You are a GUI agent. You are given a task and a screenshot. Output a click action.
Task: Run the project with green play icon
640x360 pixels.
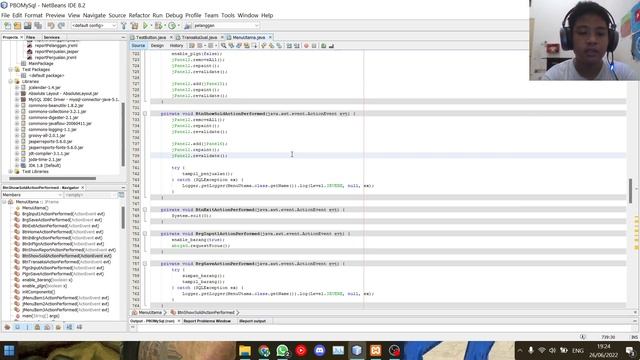[145, 26]
